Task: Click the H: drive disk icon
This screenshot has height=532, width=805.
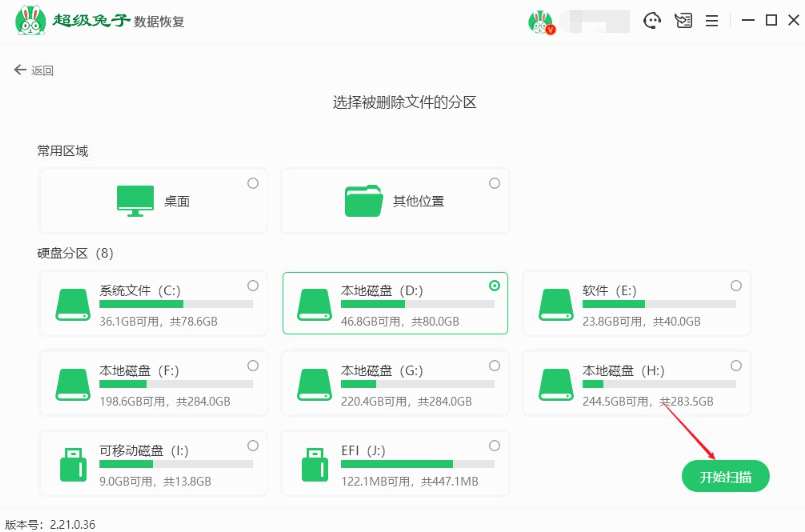Action: coord(556,385)
